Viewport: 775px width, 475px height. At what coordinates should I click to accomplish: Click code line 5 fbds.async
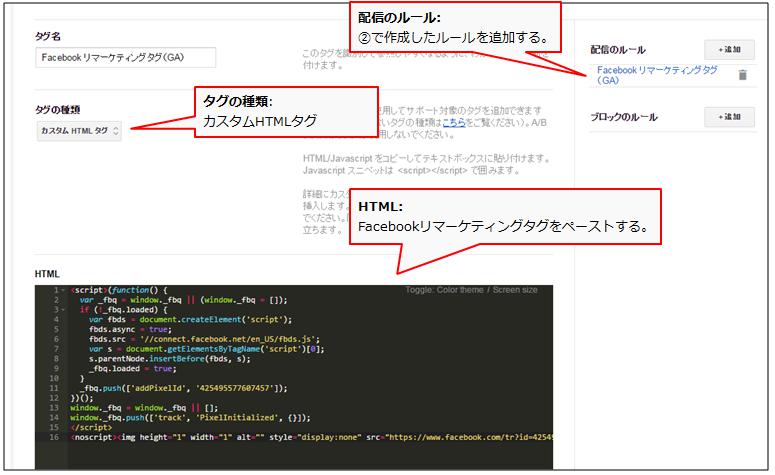[x=130, y=329]
